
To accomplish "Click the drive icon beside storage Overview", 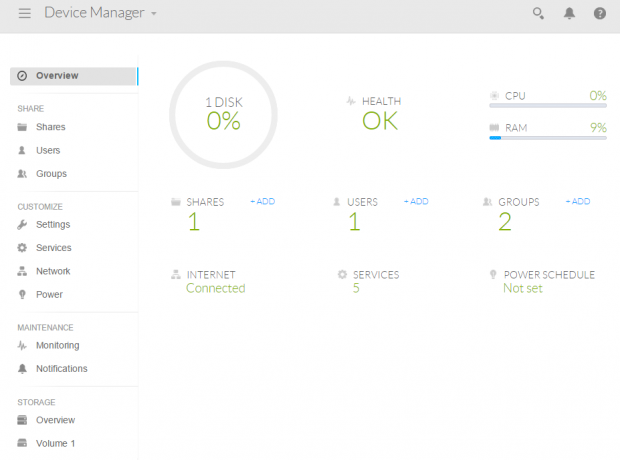I will pyautogui.click(x=22, y=420).
